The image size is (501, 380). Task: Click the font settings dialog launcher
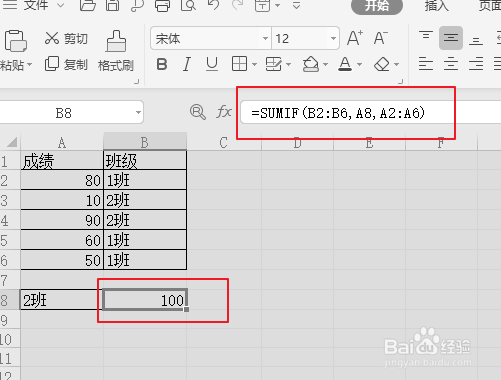pos(401,81)
